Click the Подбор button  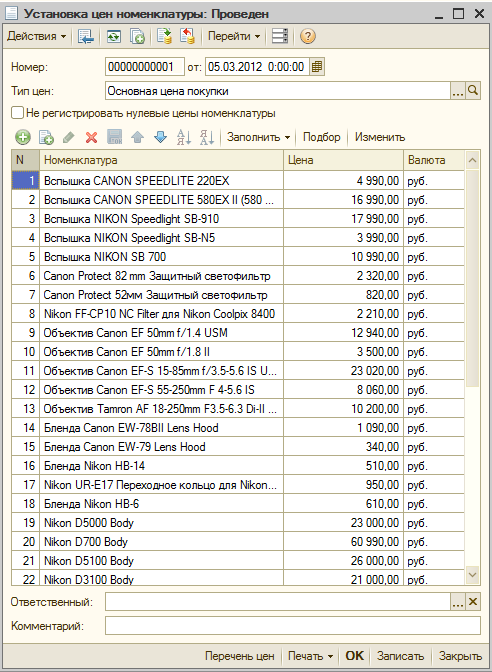(x=321, y=137)
